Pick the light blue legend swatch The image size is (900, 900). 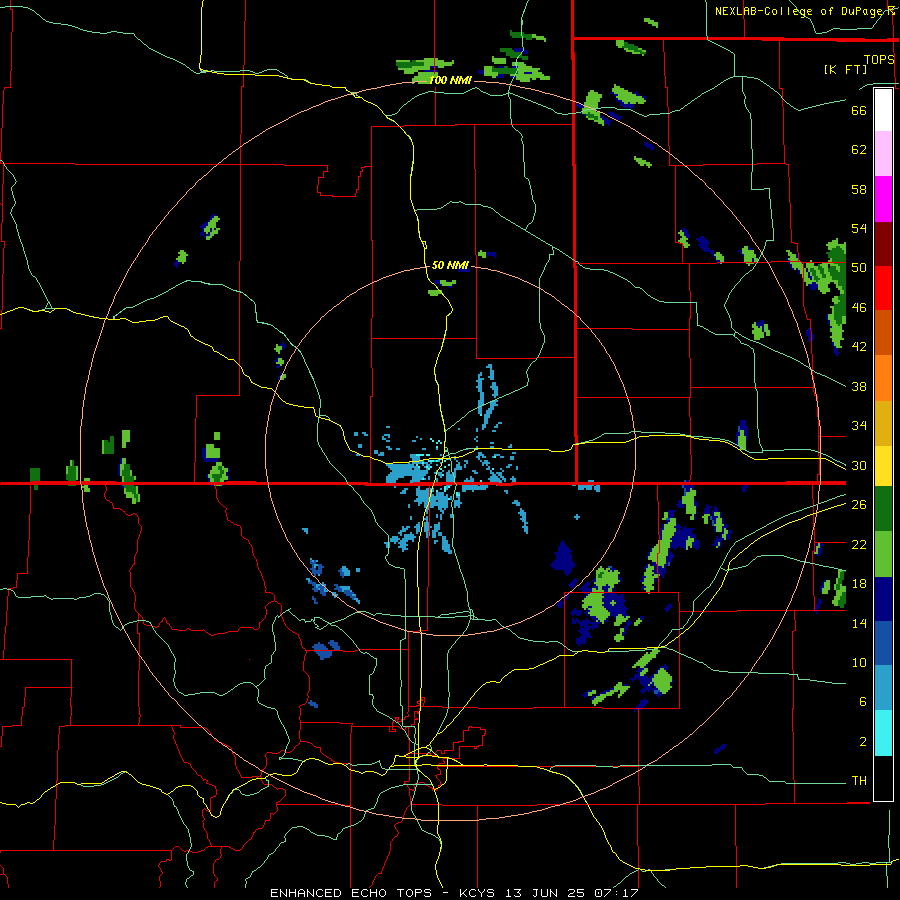click(883, 688)
